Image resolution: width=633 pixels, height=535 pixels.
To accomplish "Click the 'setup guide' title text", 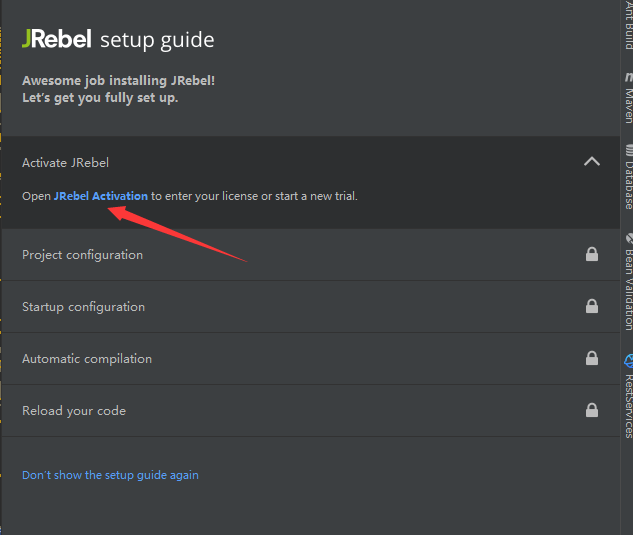I will pos(157,40).
